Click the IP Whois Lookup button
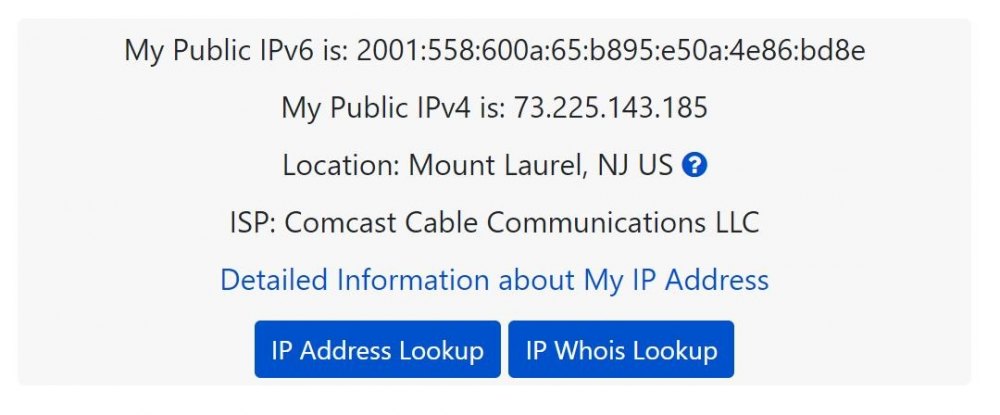 (621, 349)
